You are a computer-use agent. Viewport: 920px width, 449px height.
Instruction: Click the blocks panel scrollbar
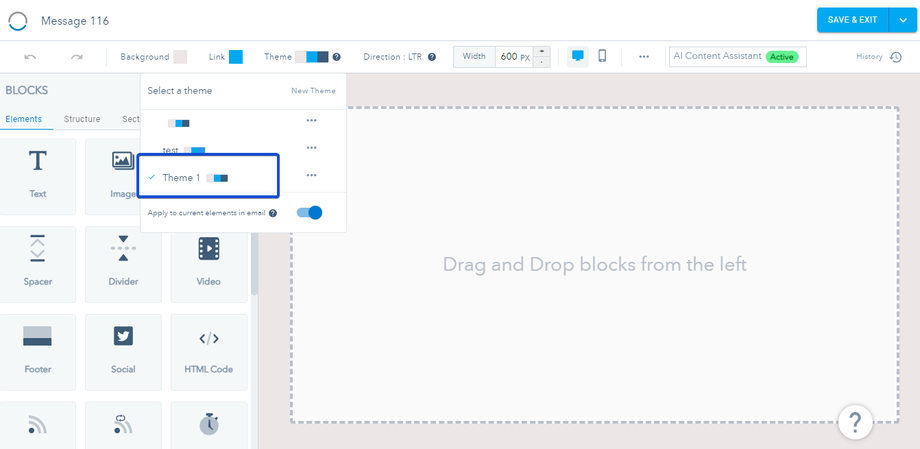click(x=254, y=264)
